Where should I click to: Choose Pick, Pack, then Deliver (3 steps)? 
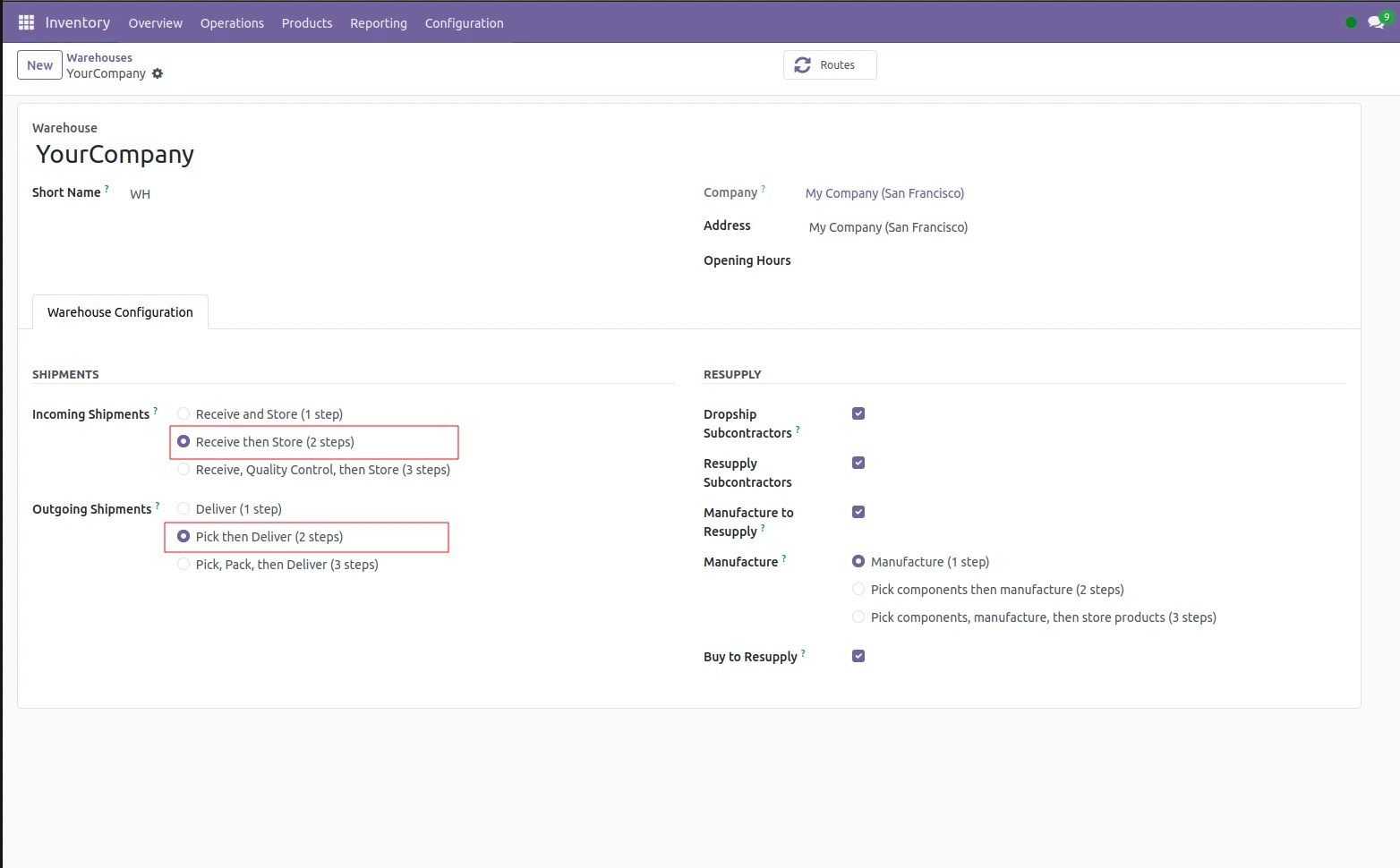pos(184,565)
